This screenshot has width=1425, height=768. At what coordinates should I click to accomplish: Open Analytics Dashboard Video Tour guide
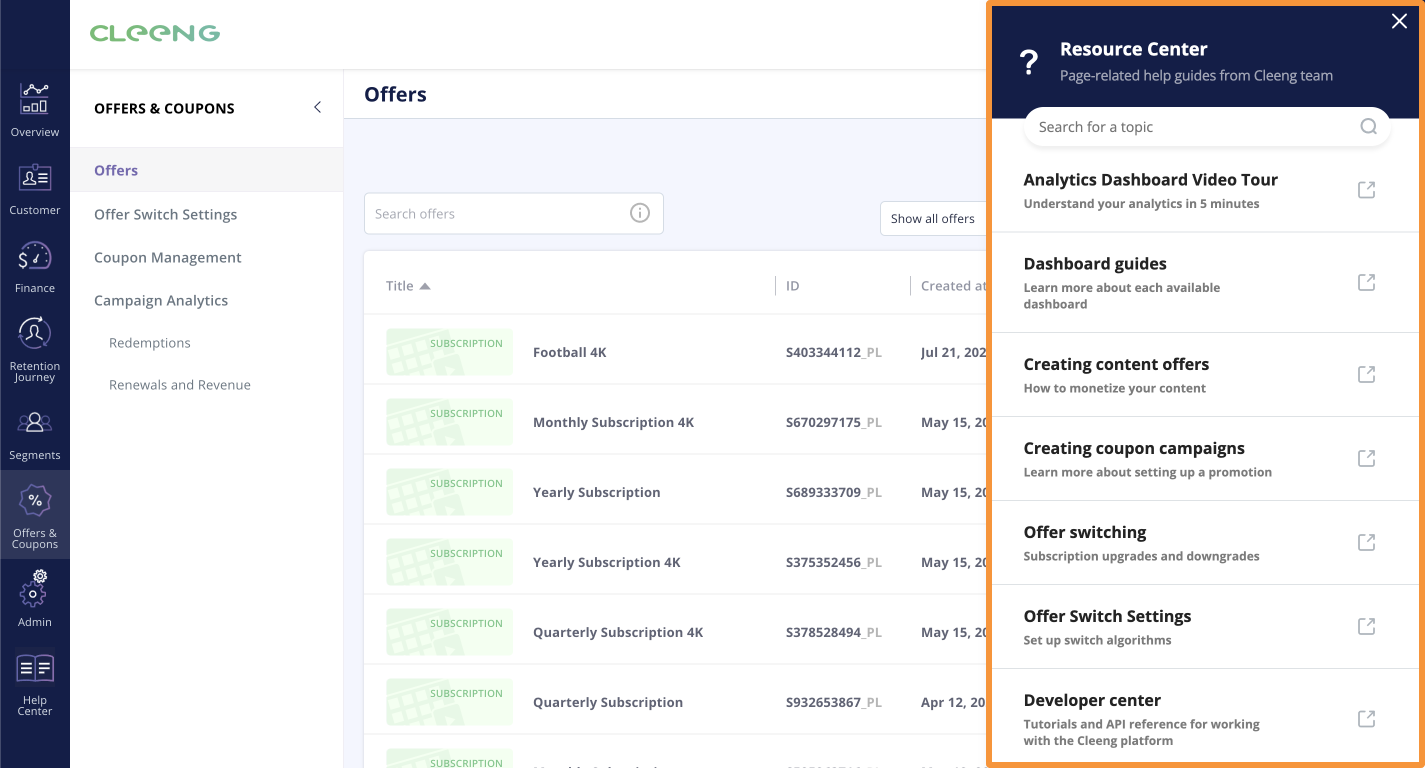1151,180
